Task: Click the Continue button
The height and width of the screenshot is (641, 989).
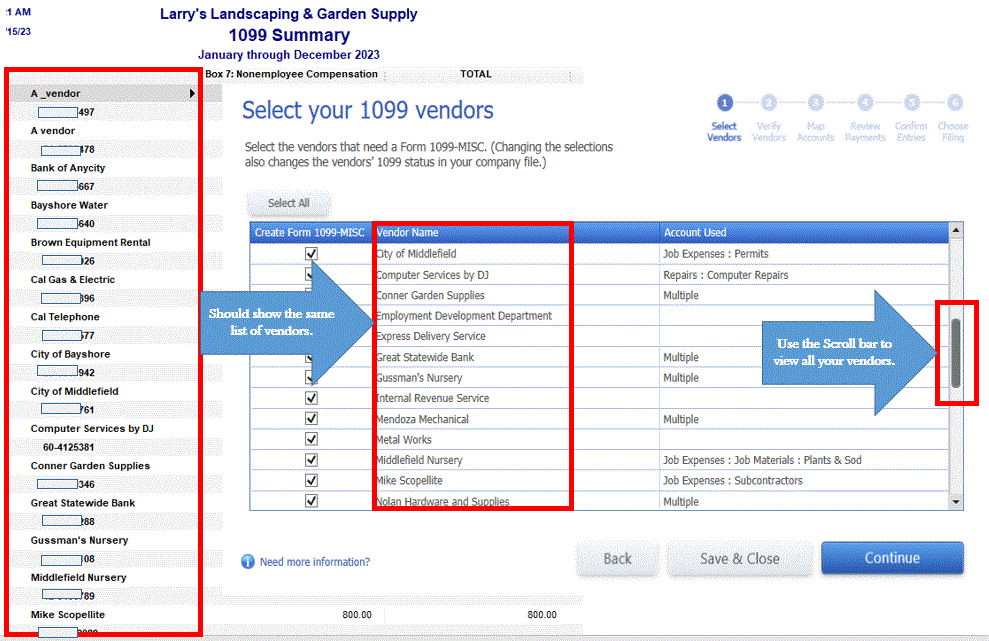Action: (892, 558)
